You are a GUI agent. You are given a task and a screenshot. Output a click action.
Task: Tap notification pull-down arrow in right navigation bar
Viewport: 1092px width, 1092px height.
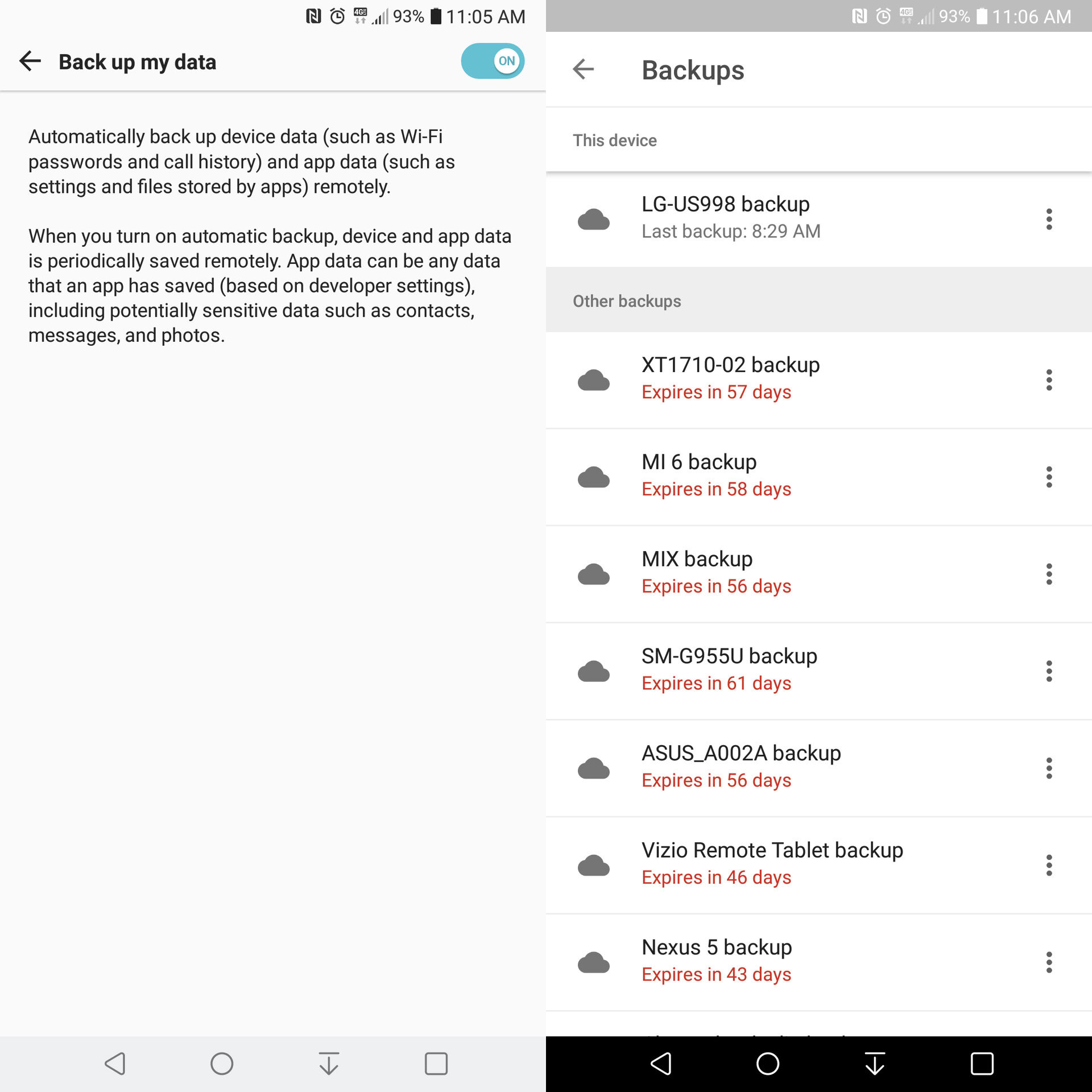tap(874, 1064)
